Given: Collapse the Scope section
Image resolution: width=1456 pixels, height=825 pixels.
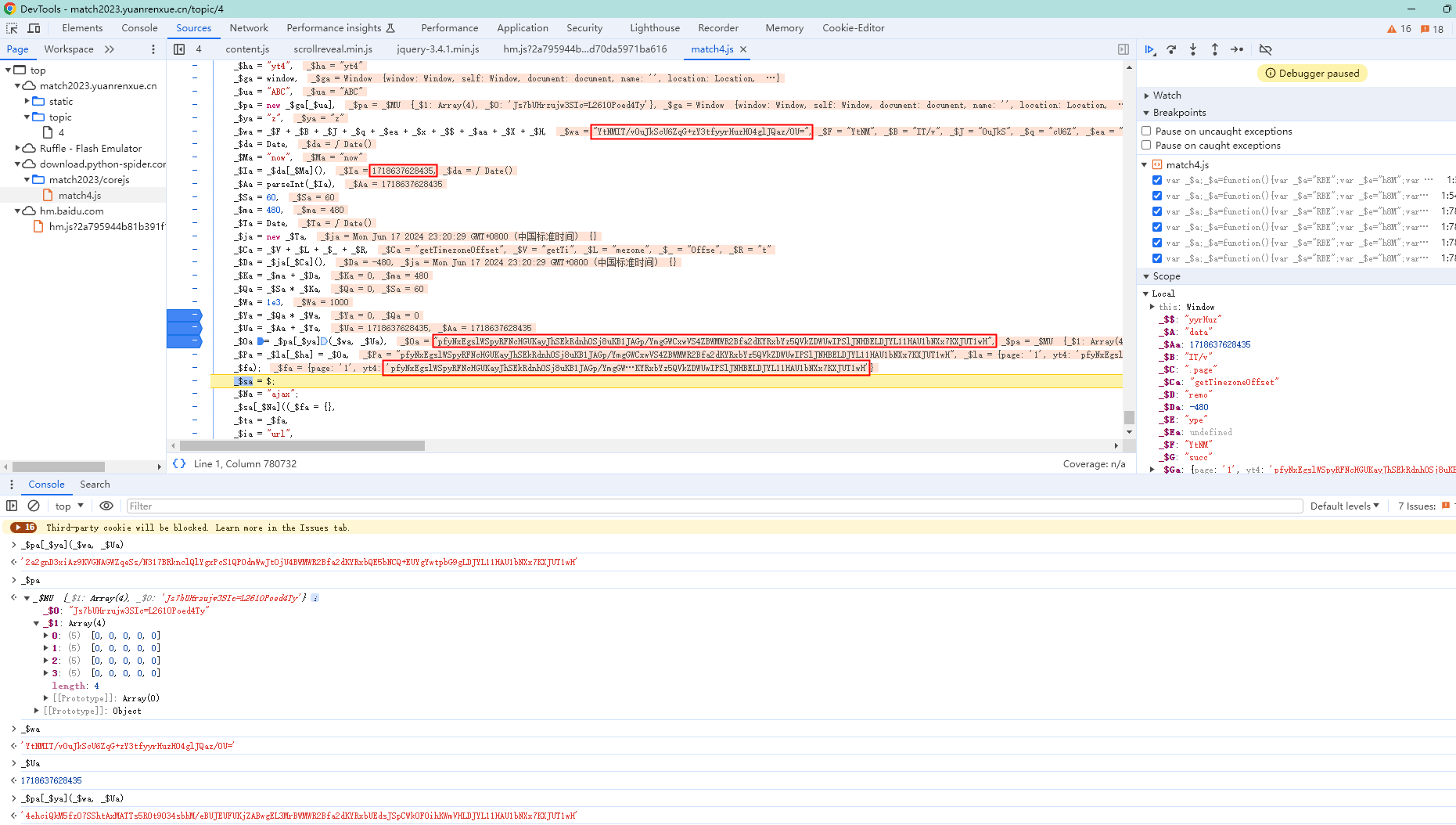Looking at the screenshot, I should (1147, 276).
